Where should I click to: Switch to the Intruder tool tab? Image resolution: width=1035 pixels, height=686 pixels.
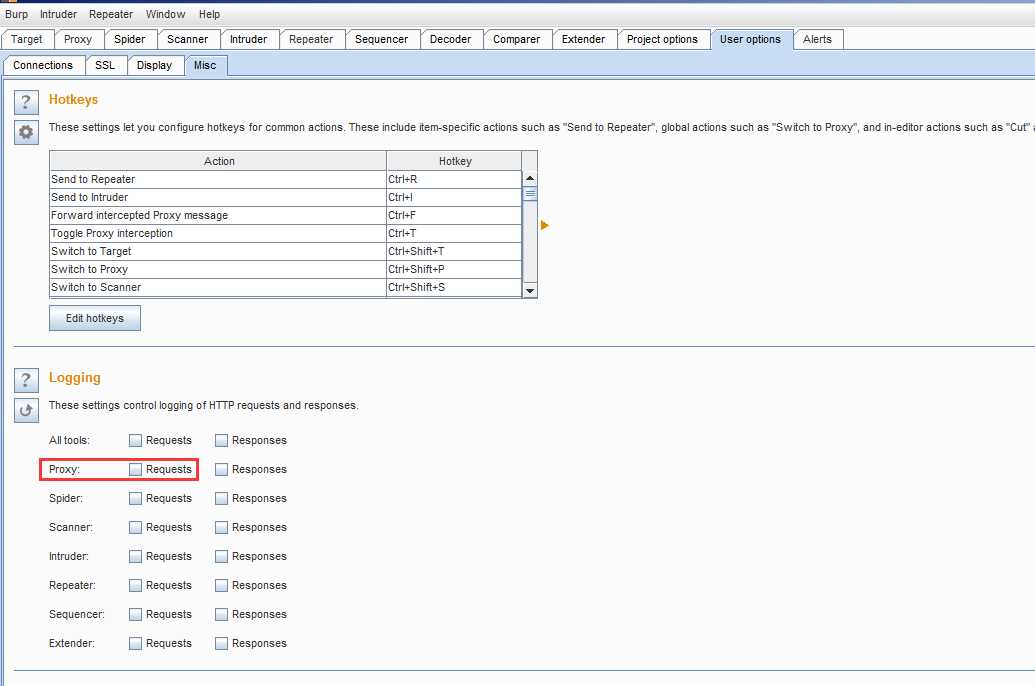click(248, 40)
